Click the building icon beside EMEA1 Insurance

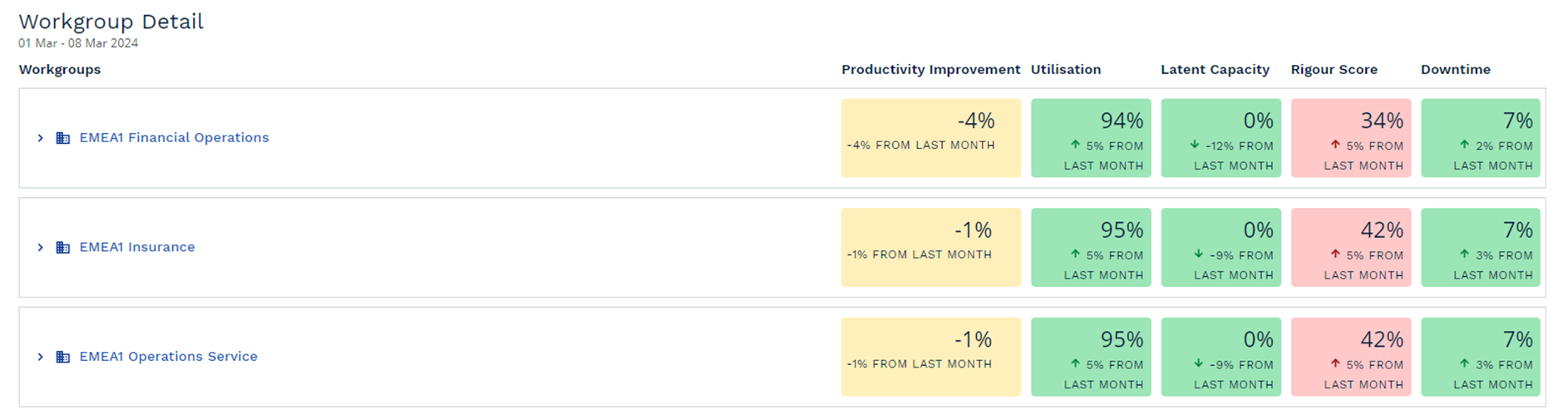pos(63,248)
